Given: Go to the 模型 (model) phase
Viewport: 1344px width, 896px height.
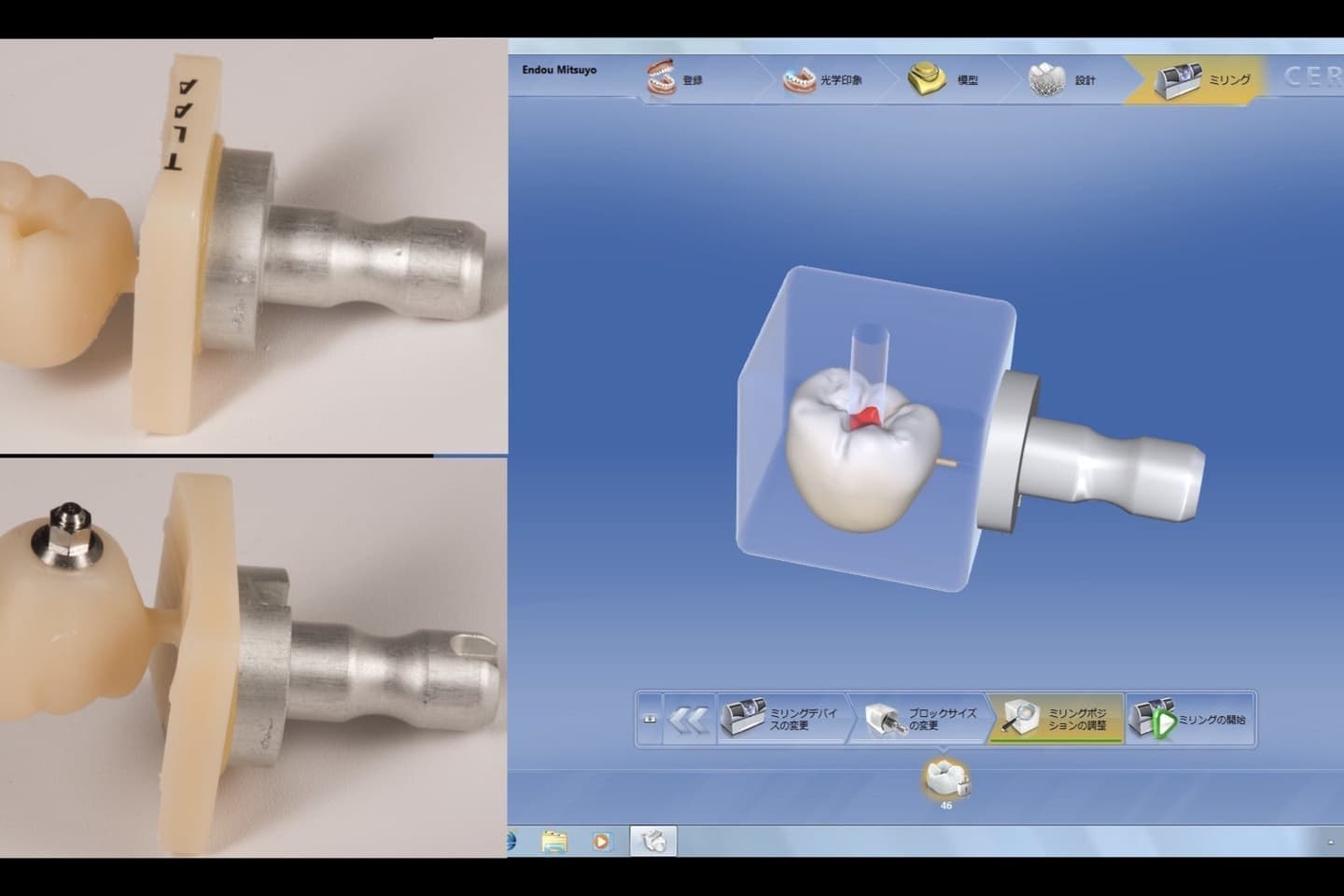Looking at the screenshot, I should coord(945,79).
